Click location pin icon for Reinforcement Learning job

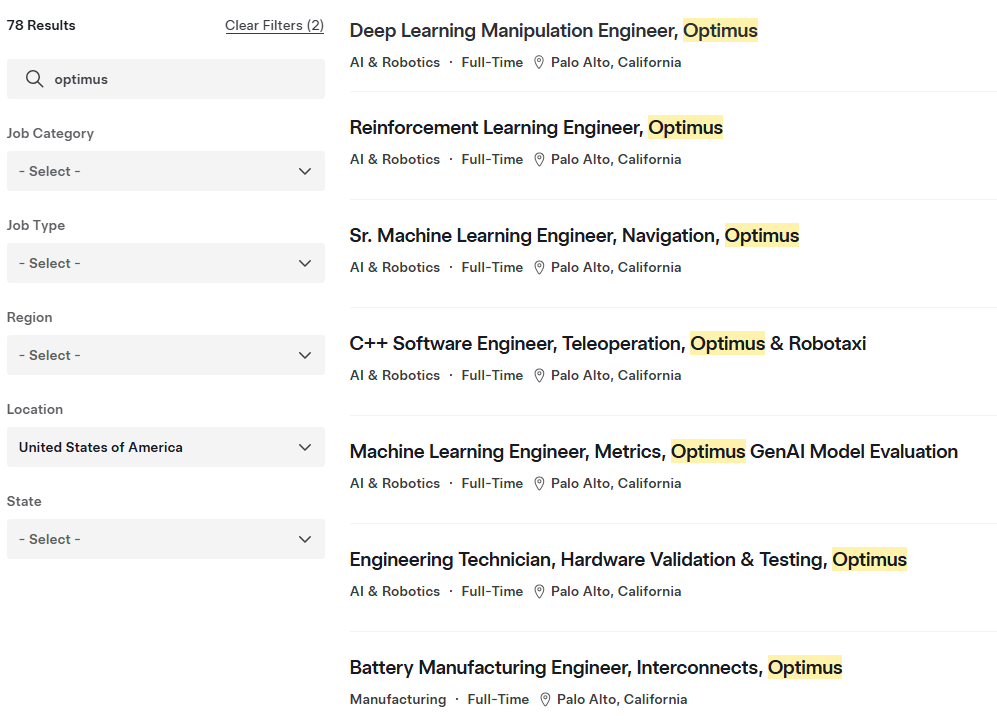click(x=539, y=159)
